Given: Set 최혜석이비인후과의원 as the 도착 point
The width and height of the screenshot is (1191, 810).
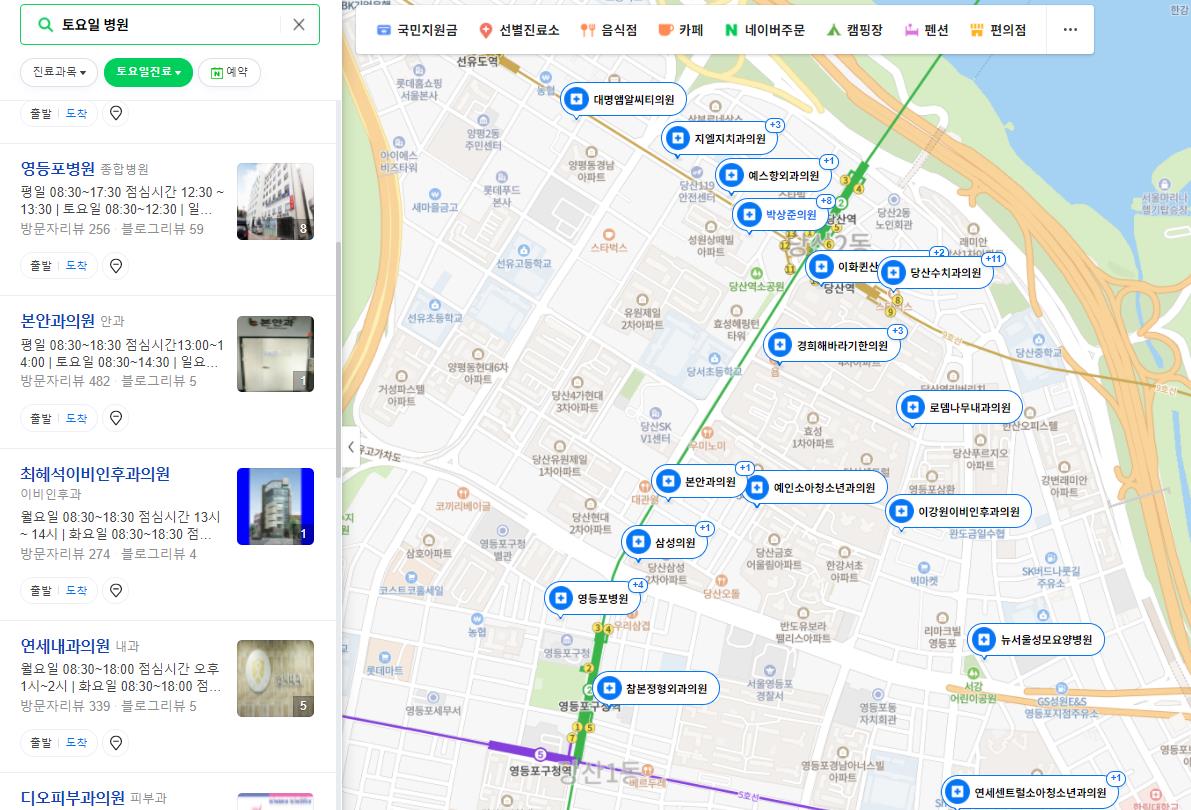Looking at the screenshot, I should [x=77, y=590].
